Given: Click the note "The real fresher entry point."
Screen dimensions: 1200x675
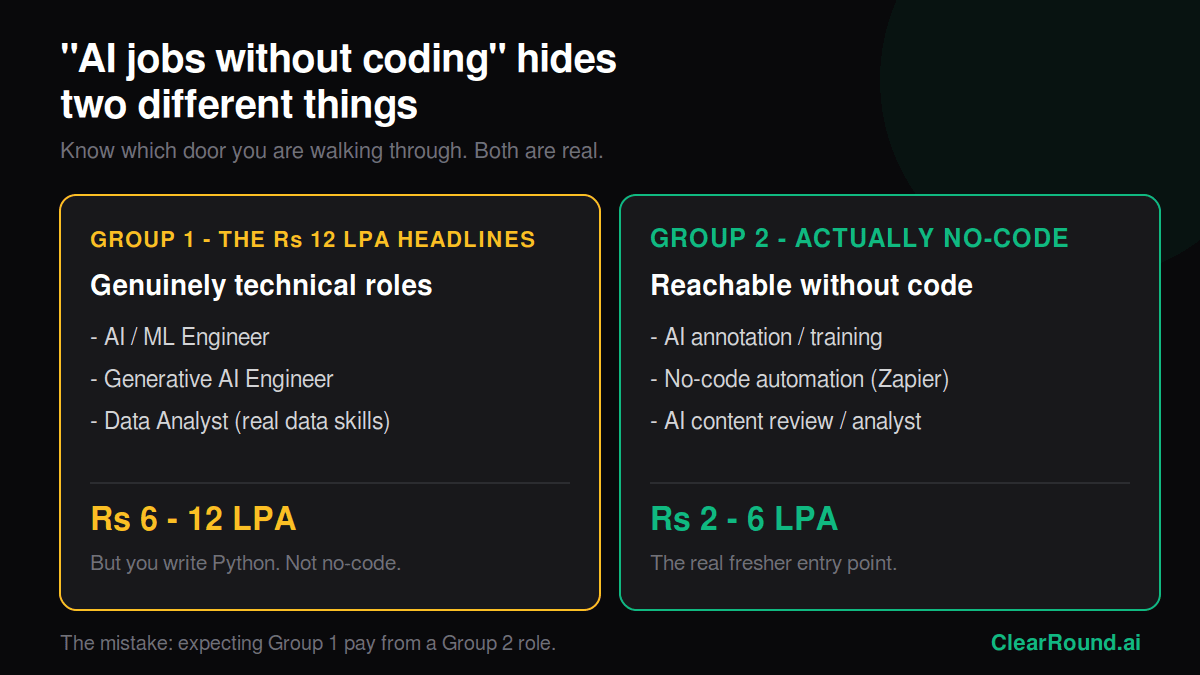Looking at the screenshot, I should [x=773, y=563].
